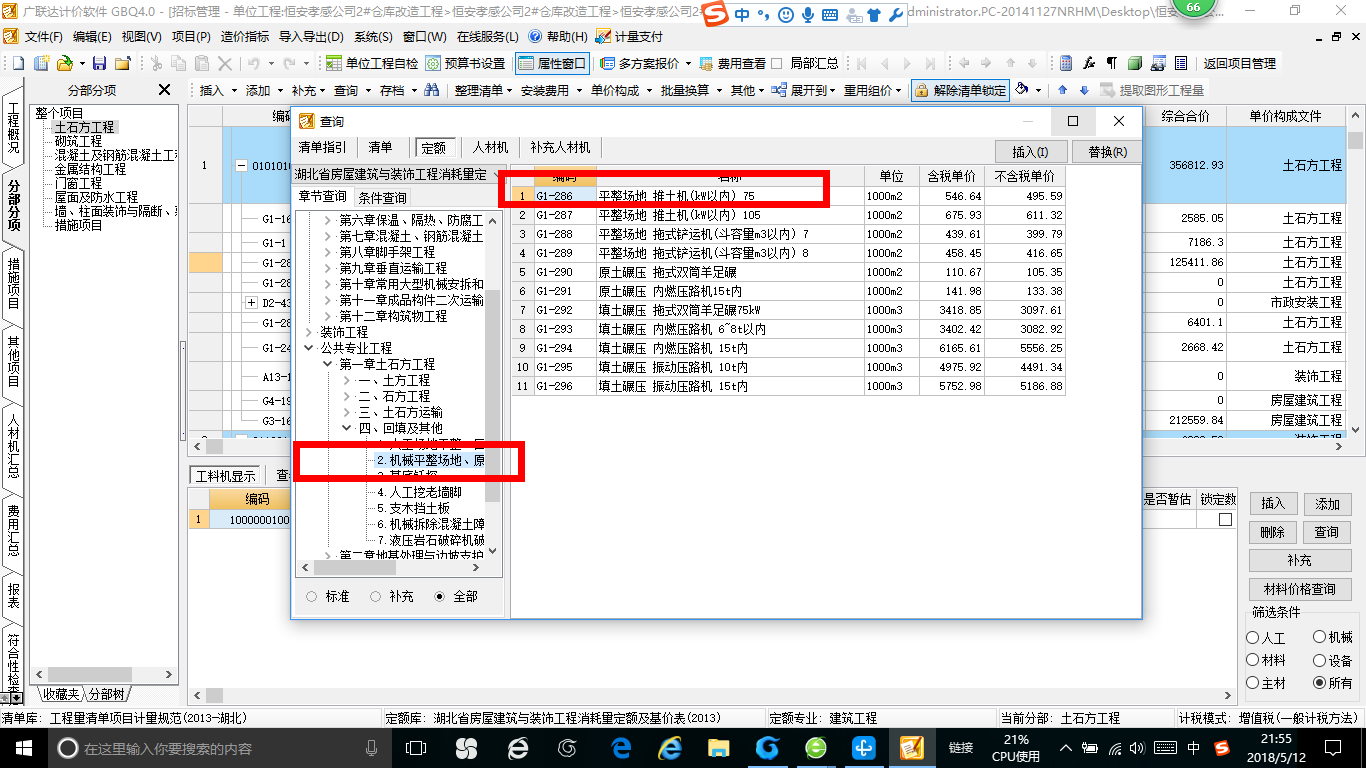This screenshot has height=768, width=1366.
Task: Click the Save floppy disk icon
Action: (x=99, y=63)
